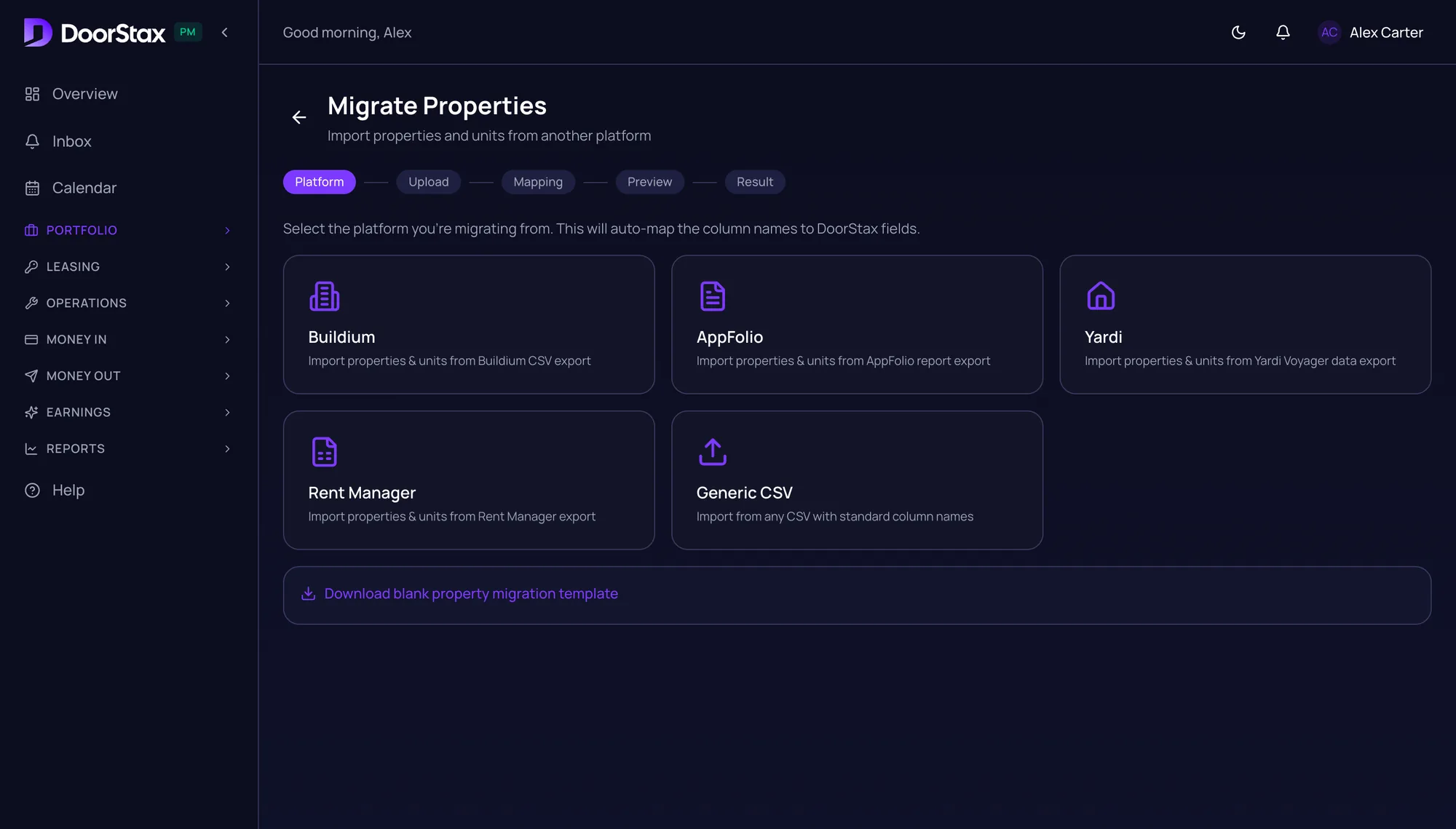Click the Rent Manager spreadsheet file icon
The image size is (1456, 829).
[x=324, y=452]
